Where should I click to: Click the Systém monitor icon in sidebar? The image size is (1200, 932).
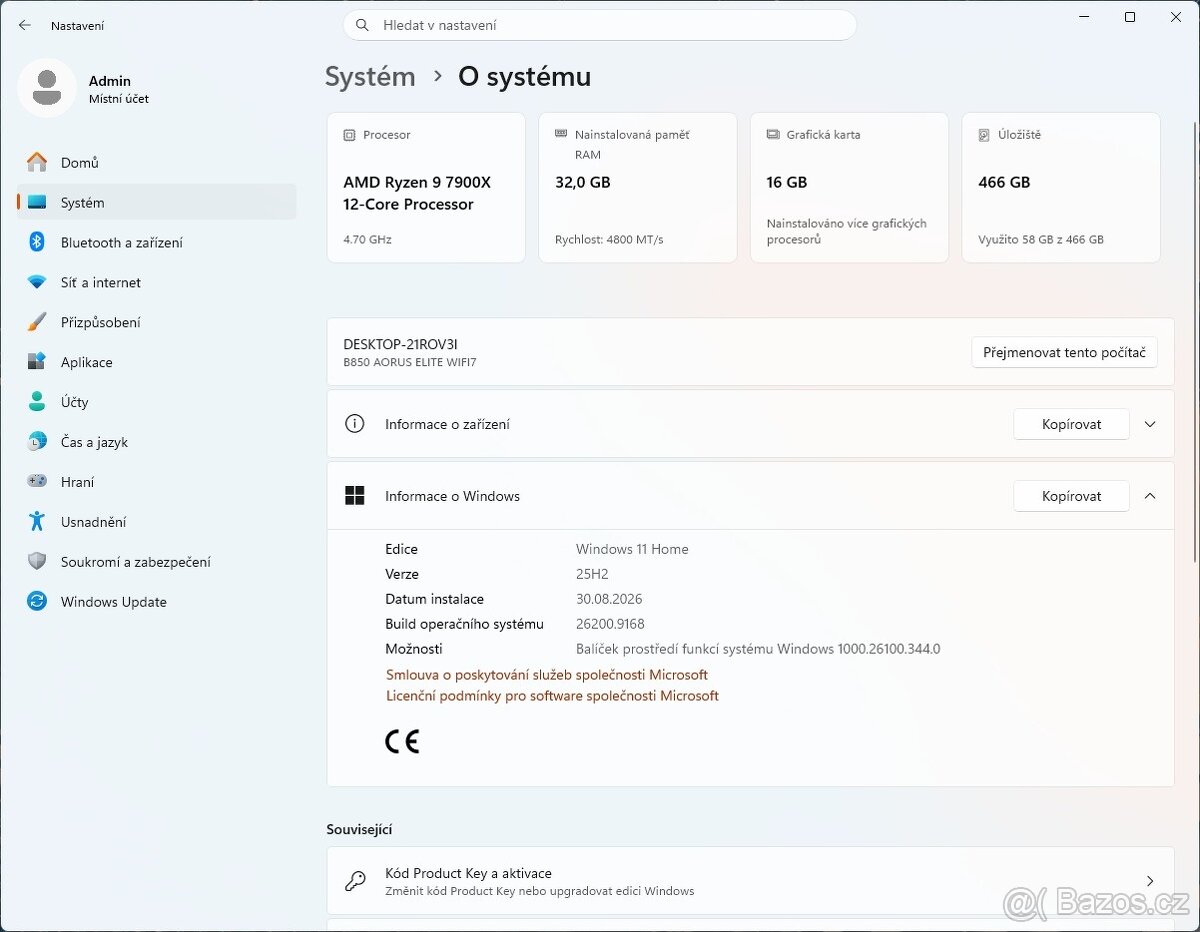(37, 202)
